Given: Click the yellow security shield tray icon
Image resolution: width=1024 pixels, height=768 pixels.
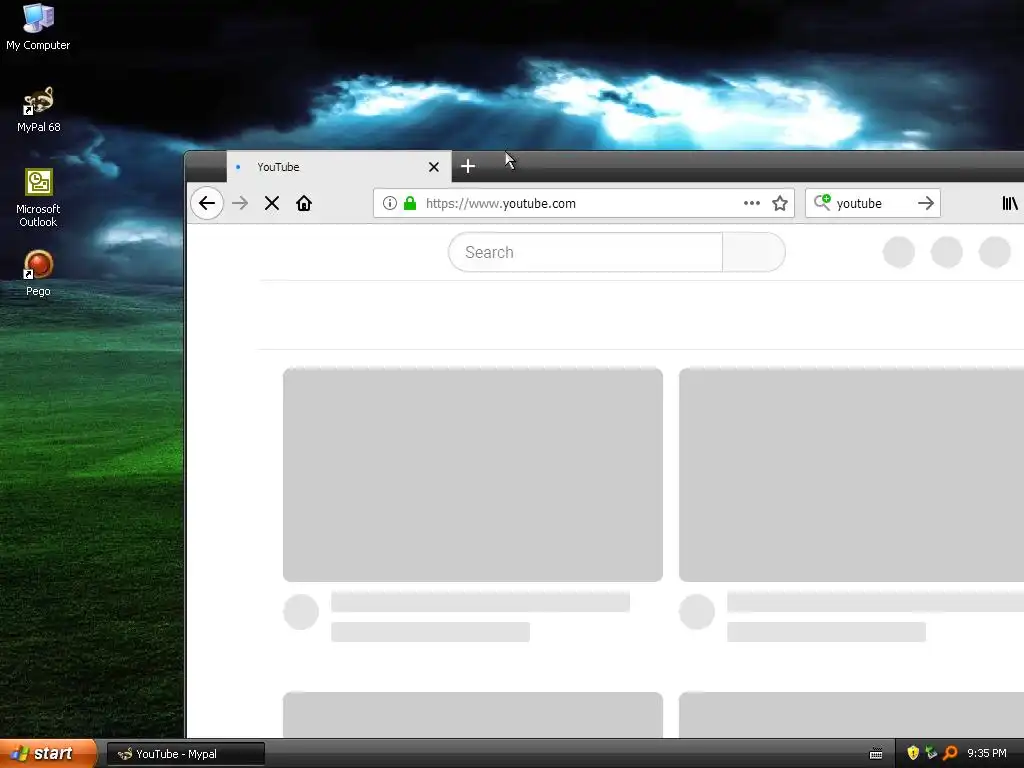Looking at the screenshot, I should pyautogui.click(x=913, y=753).
